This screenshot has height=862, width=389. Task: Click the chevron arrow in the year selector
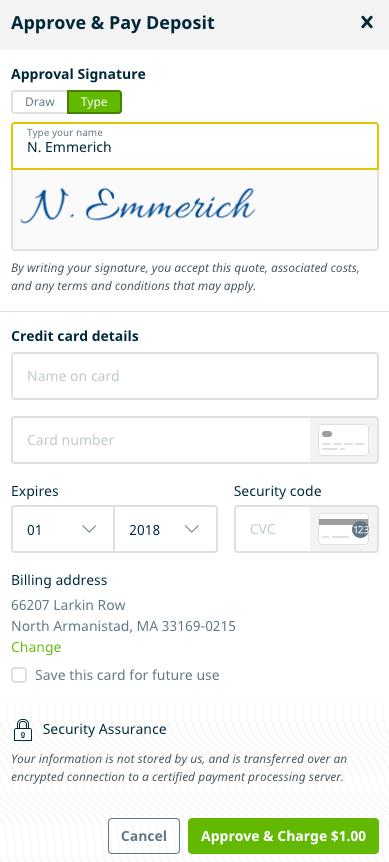191,529
